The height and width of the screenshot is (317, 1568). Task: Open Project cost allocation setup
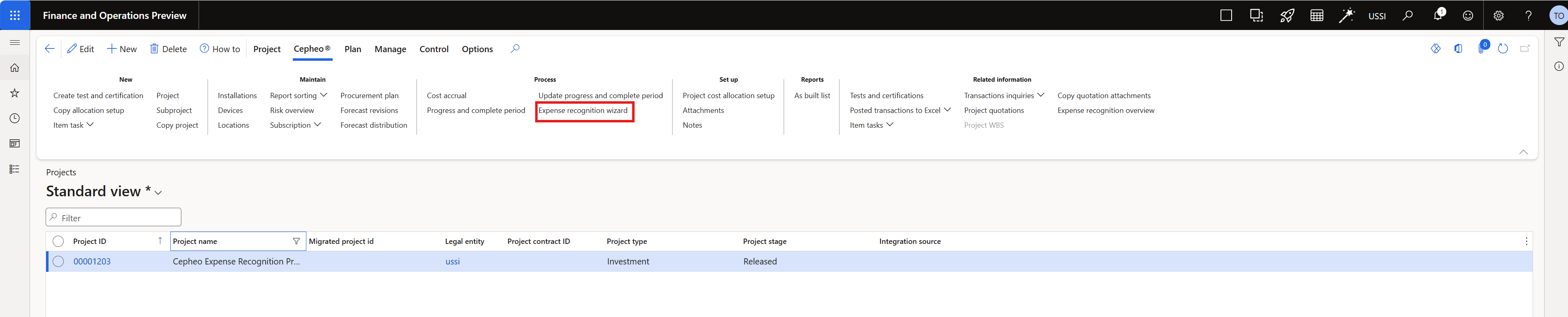click(729, 95)
